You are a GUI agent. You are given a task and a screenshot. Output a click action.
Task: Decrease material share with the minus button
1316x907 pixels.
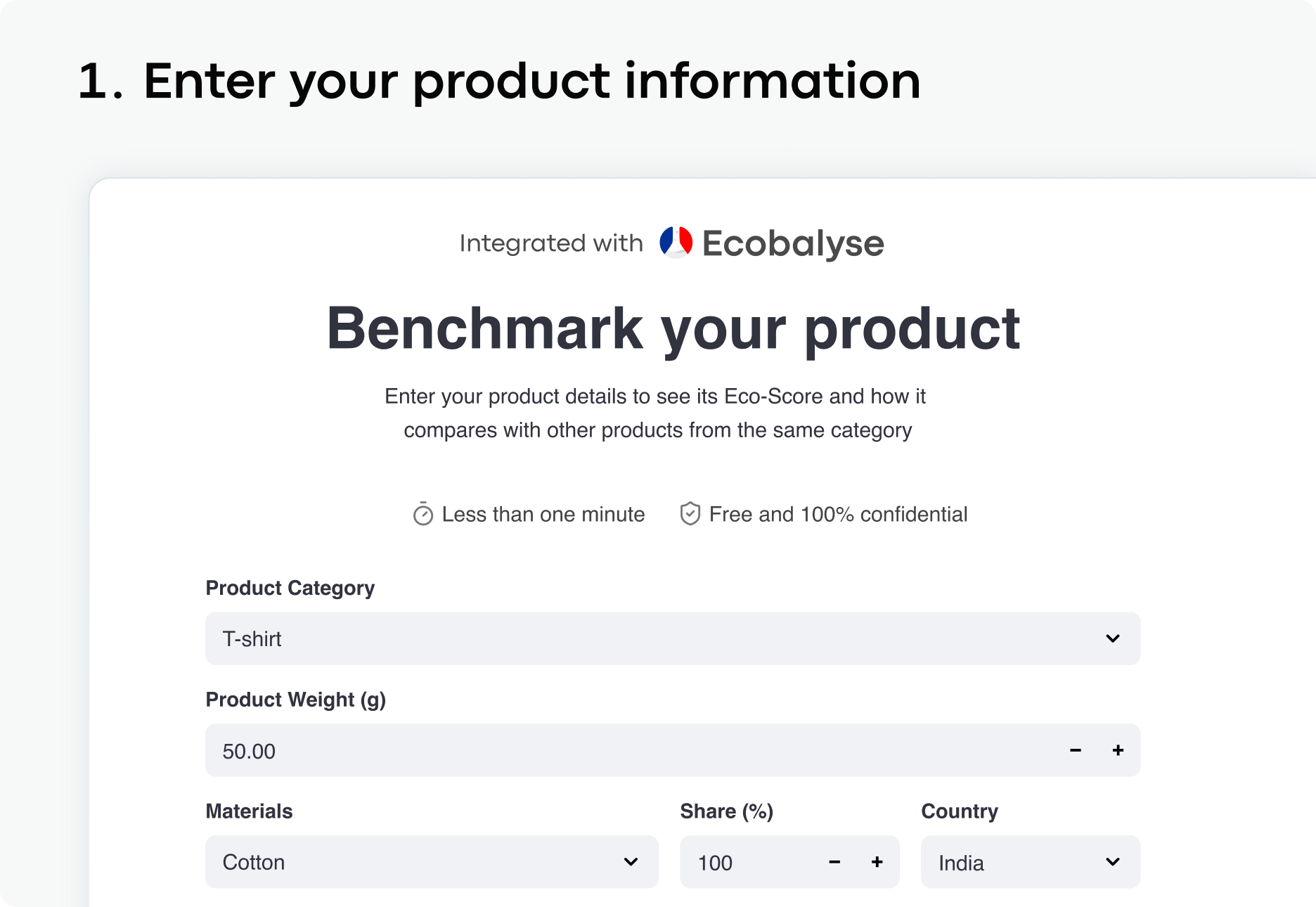(x=834, y=862)
